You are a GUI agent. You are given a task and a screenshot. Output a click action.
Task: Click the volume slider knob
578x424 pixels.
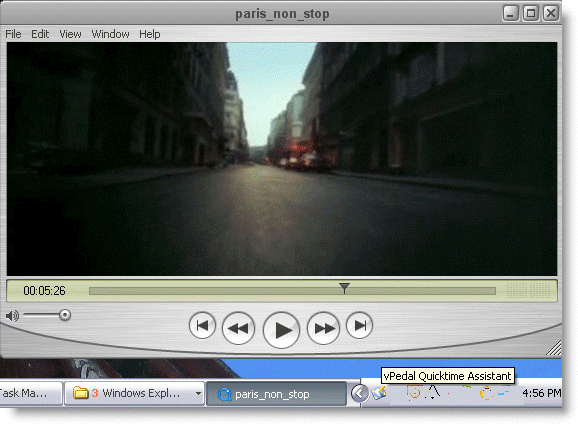65,315
